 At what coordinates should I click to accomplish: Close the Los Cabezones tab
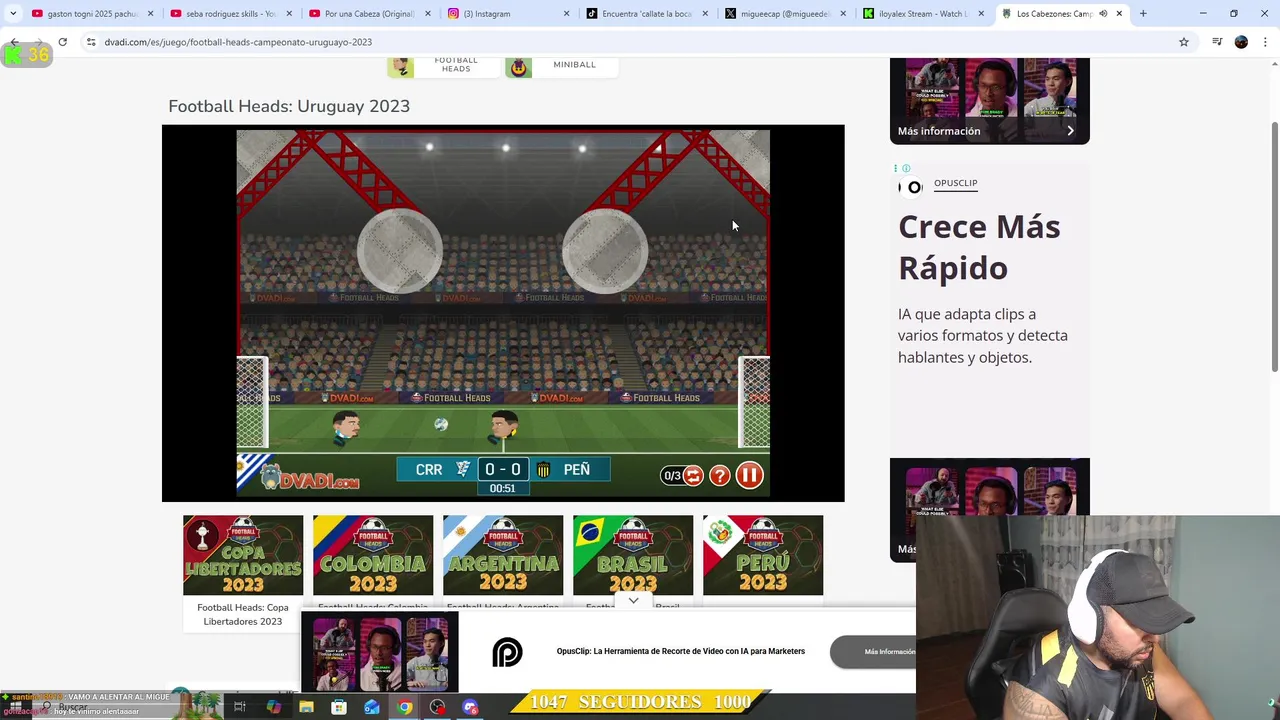[x=1119, y=14]
